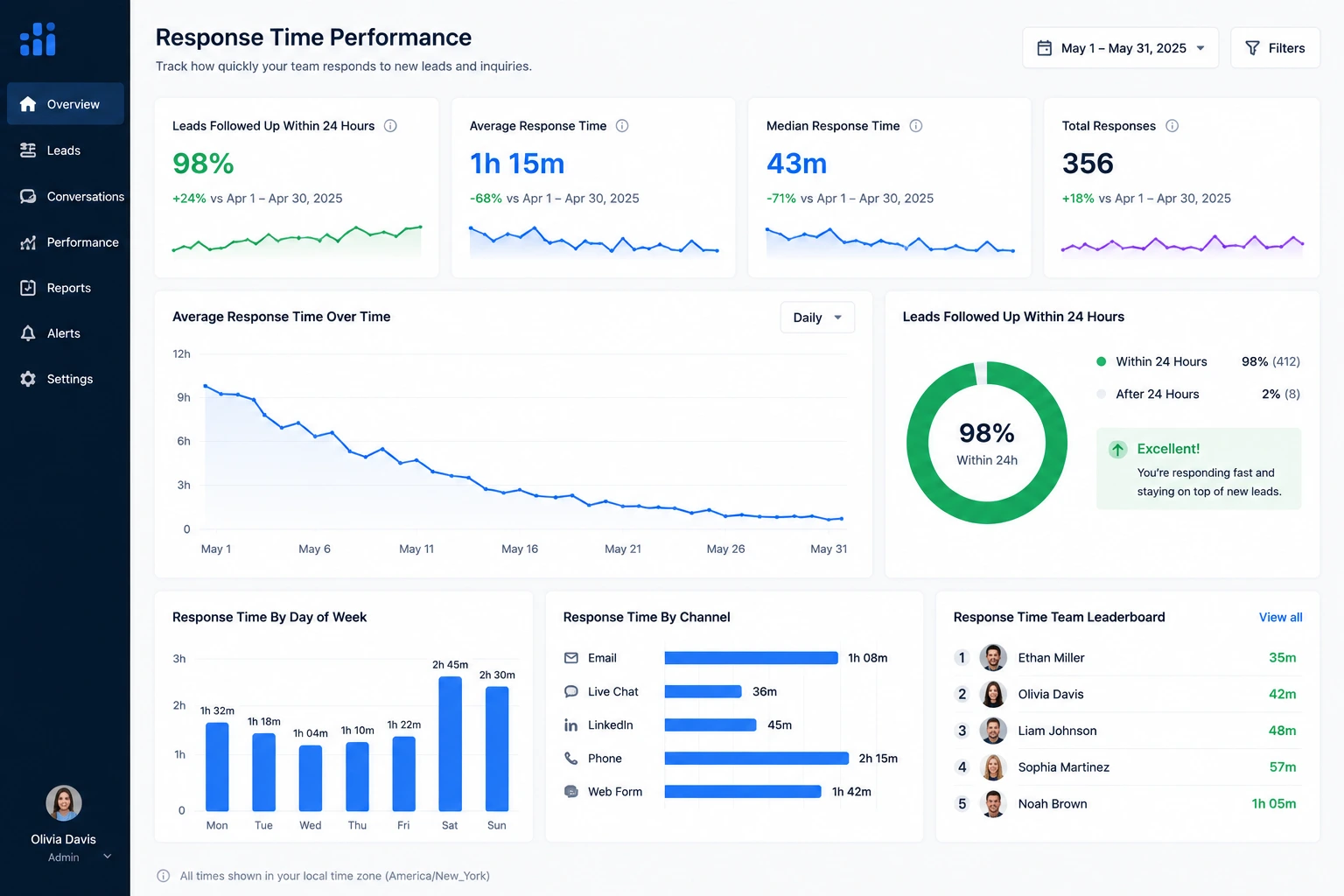Click the Live Chat bubble icon
This screenshot has height=896, width=1344.
(571, 691)
